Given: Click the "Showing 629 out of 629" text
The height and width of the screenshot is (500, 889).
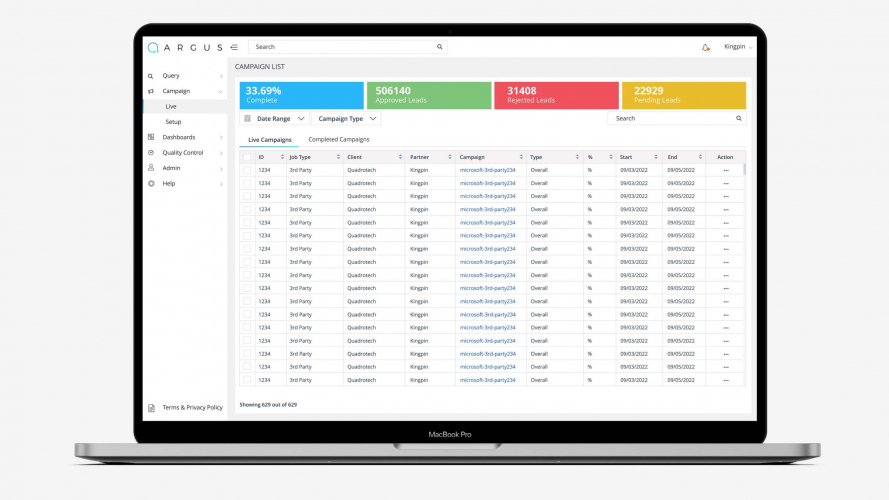Looking at the screenshot, I should click(x=268, y=405).
